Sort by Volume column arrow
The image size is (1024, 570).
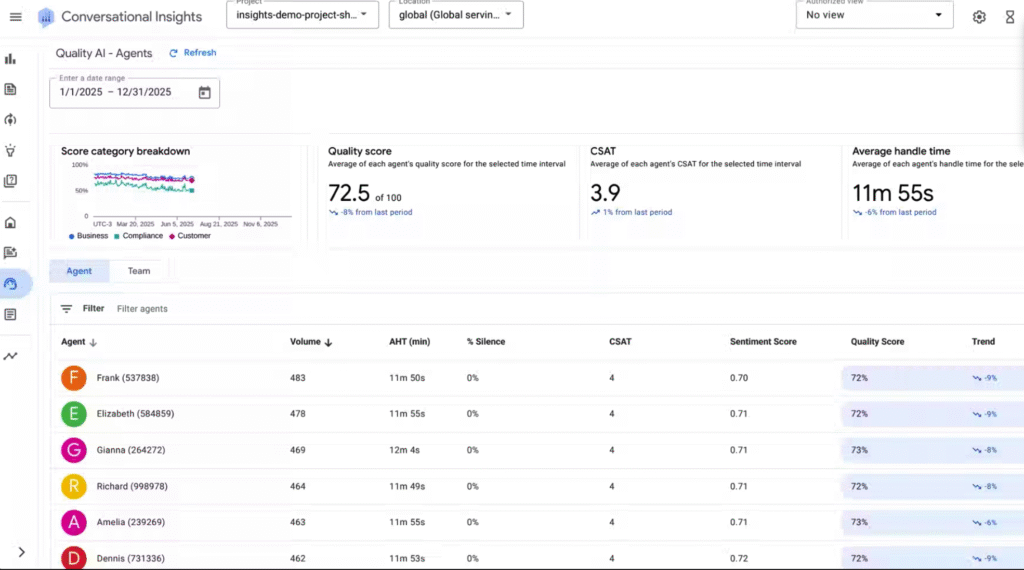328,342
